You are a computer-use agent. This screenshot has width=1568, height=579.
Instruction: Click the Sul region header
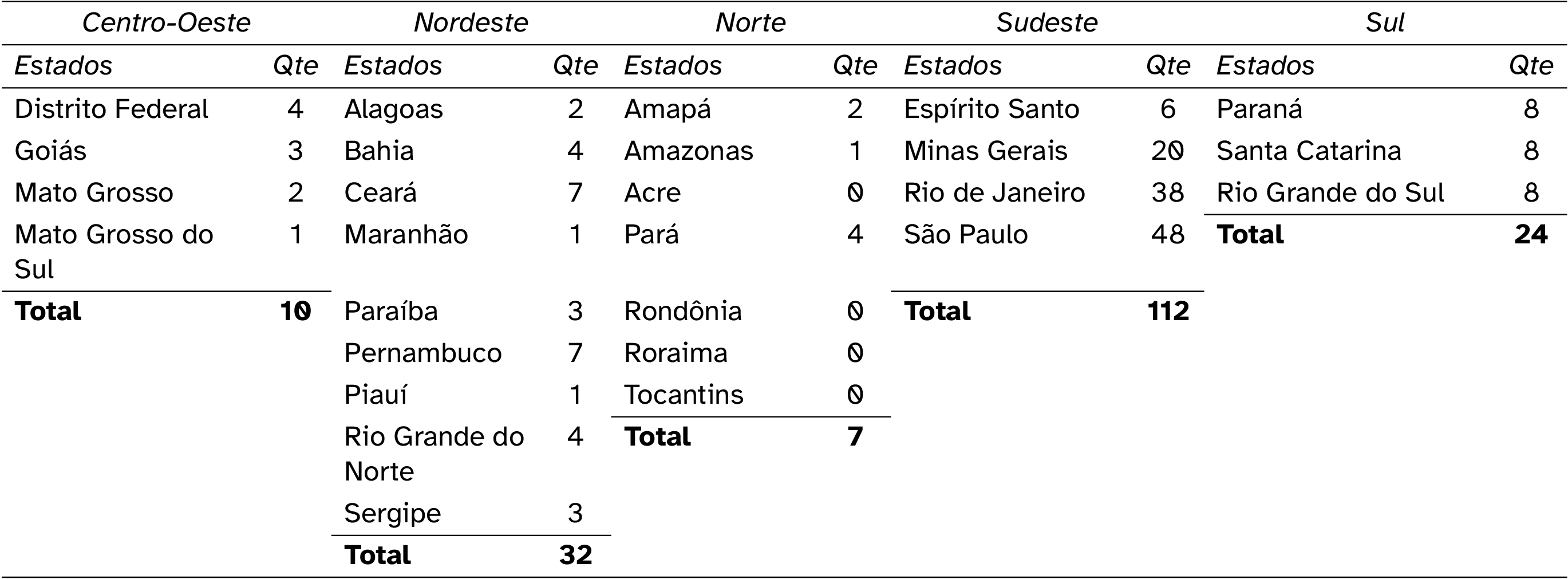coord(1385,23)
